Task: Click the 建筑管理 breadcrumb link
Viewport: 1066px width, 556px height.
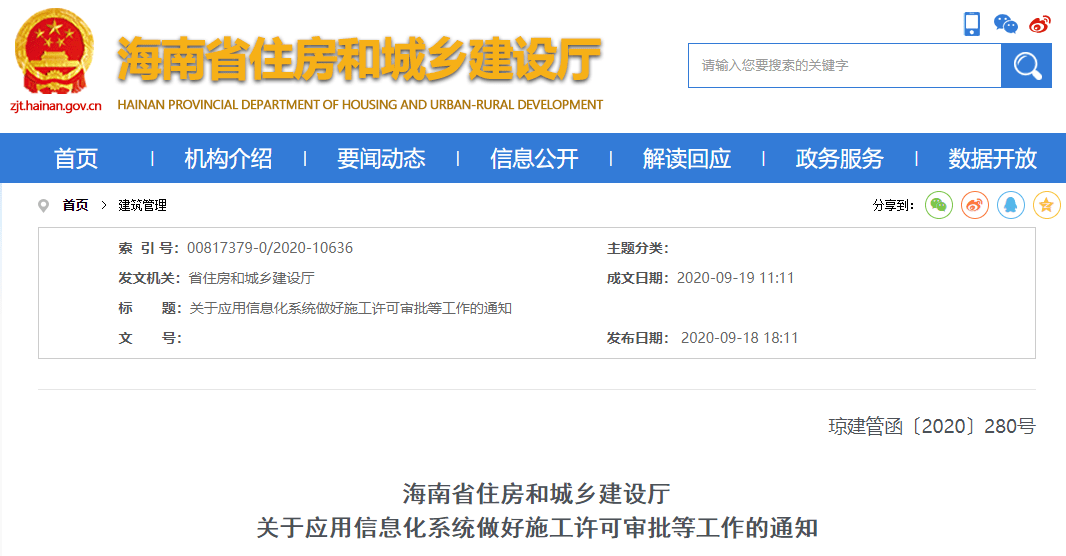Action: (x=142, y=205)
